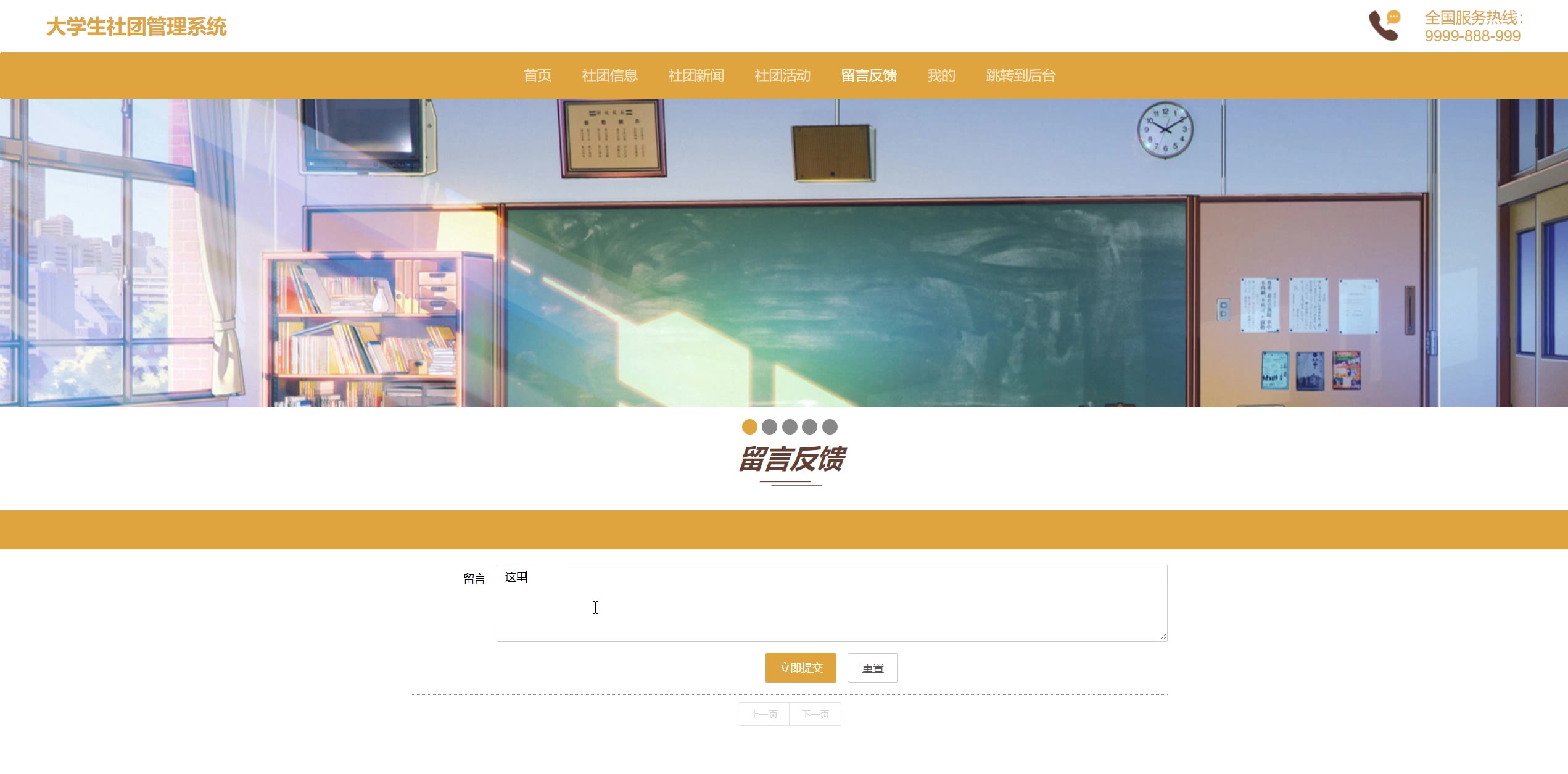Click the 重置 reset button
Screen dimensions: 1568x774
click(872, 668)
